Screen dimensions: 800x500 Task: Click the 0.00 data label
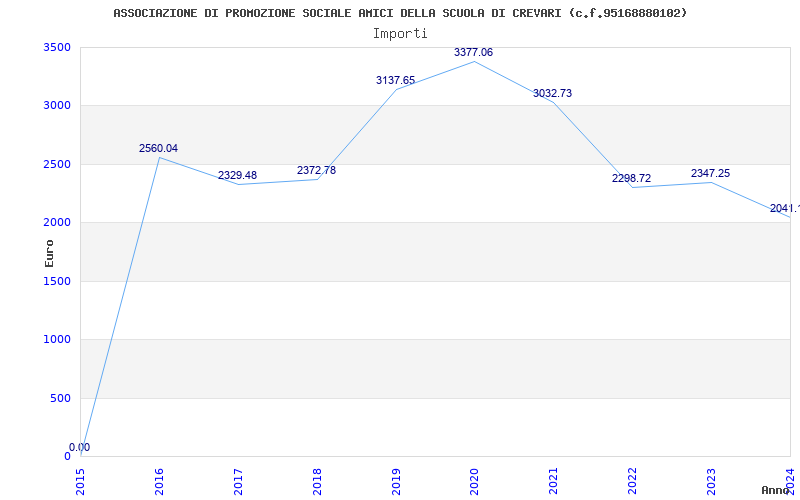point(80,447)
